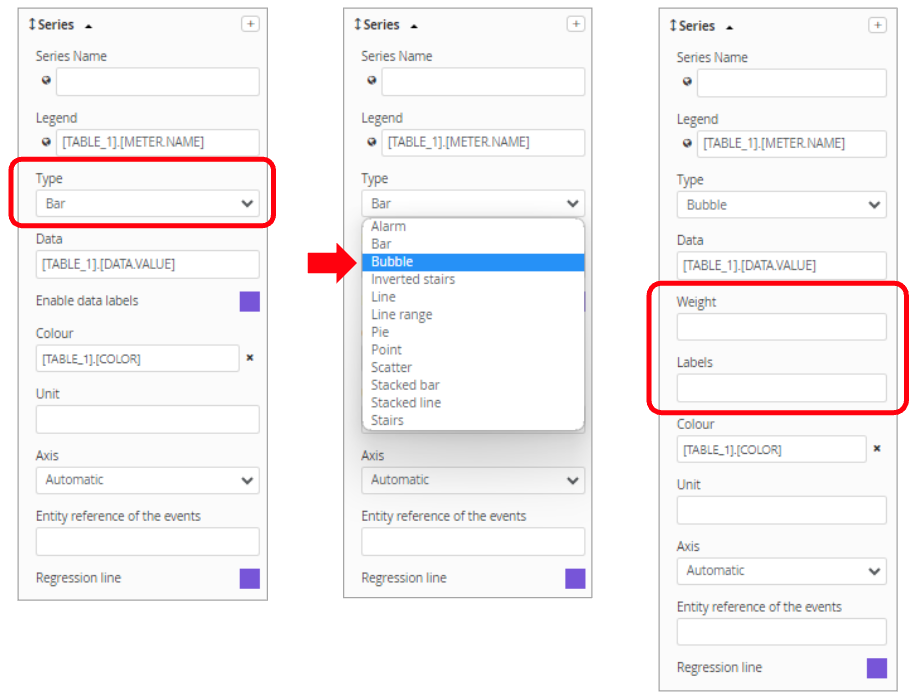The height and width of the screenshot is (699, 919).
Task: Toggle Regression line in the right panel
Action: coord(876,668)
